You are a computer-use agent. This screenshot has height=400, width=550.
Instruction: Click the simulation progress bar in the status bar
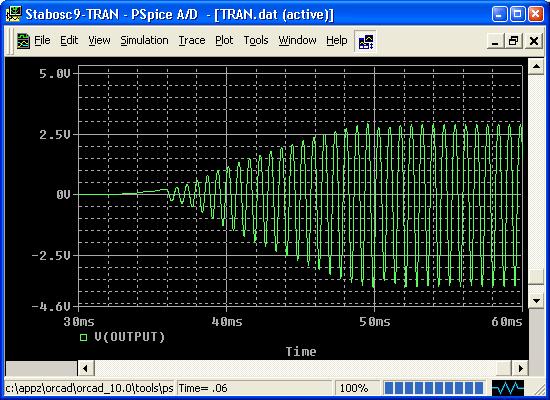[x=434, y=388]
